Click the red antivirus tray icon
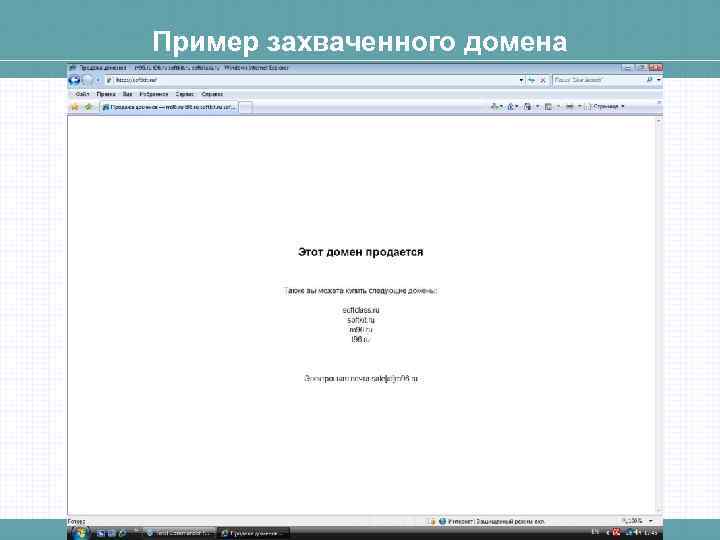This screenshot has width=720, height=540. (616, 533)
